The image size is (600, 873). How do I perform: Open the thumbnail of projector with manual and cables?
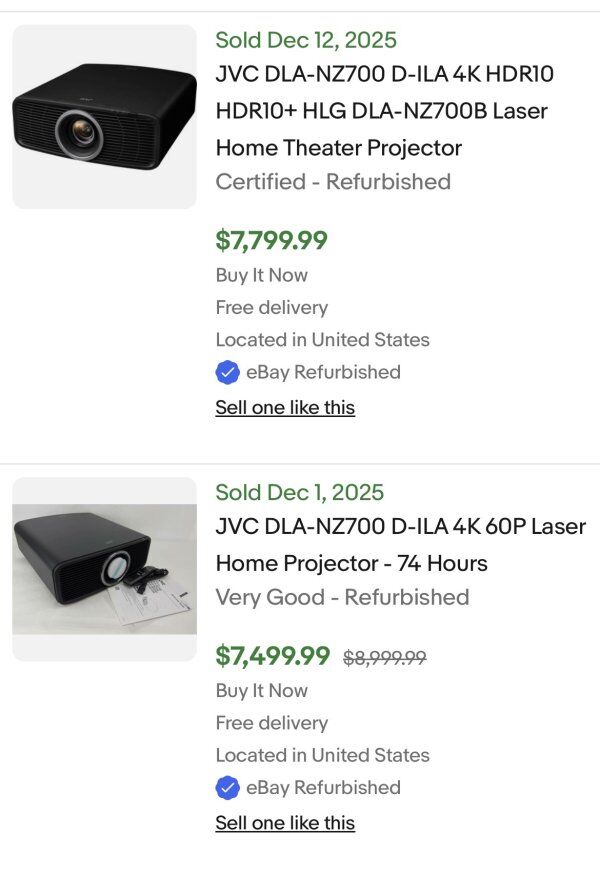[x=104, y=568]
